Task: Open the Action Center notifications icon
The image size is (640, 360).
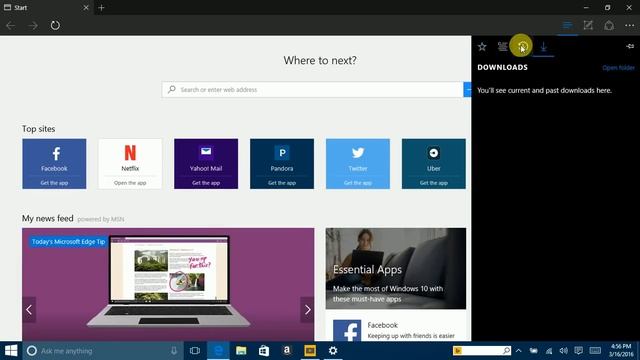Action: (x=578, y=351)
